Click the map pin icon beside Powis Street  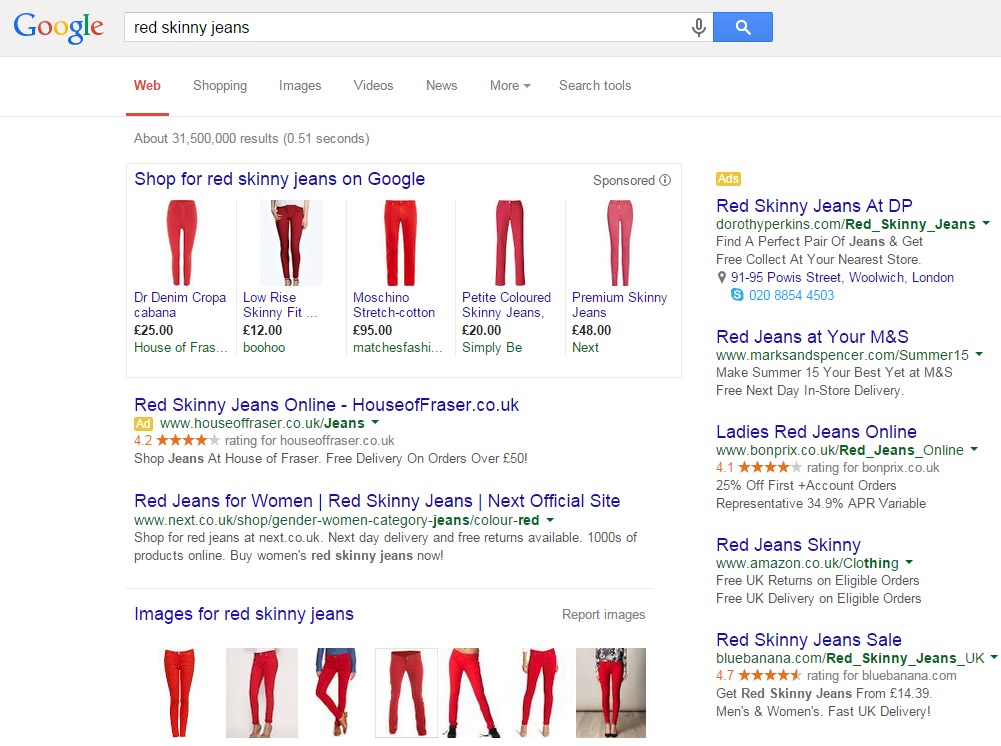[x=722, y=278]
